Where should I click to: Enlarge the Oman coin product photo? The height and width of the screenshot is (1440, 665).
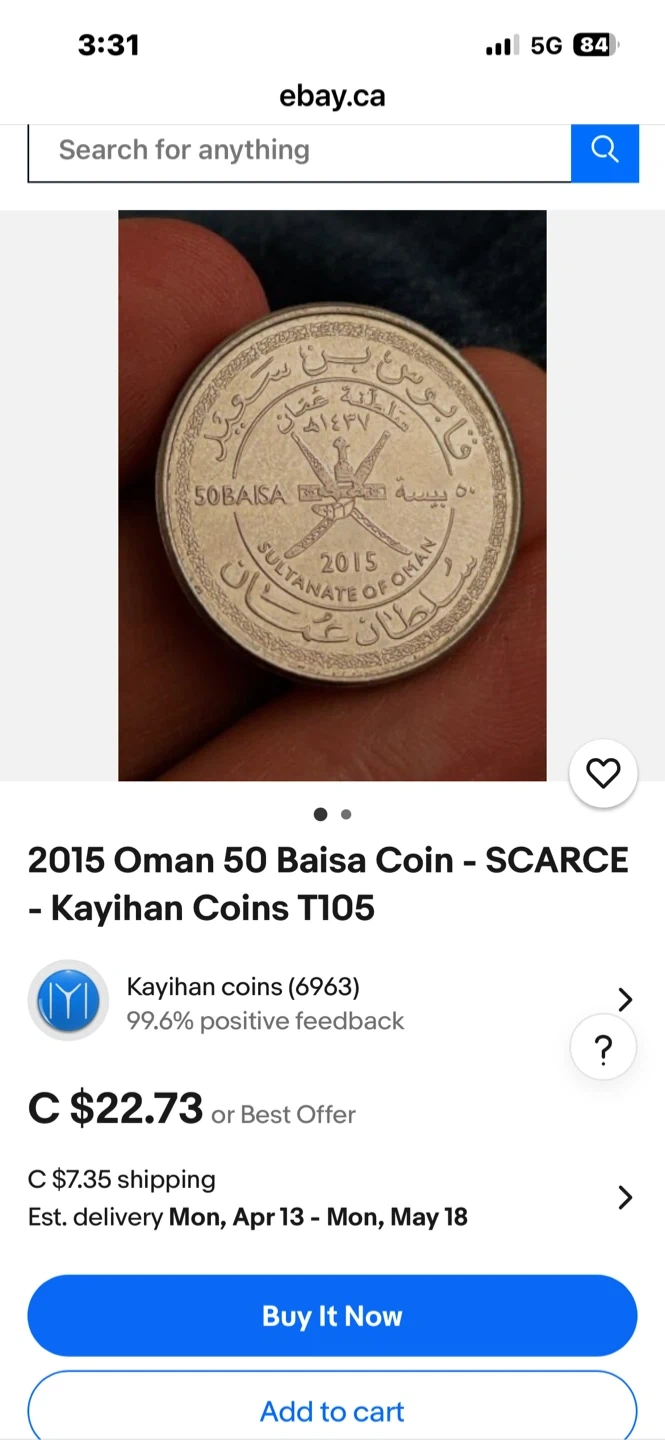(x=332, y=495)
